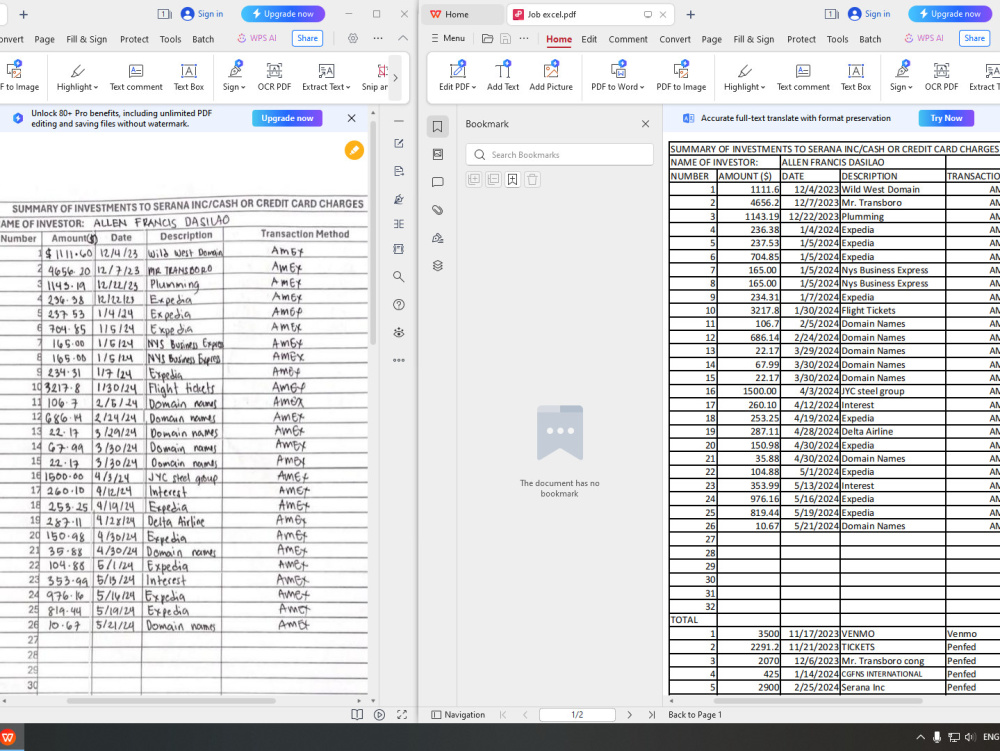Close the Bookmark panel
Viewport: 1000px width, 751px height.
(645, 124)
